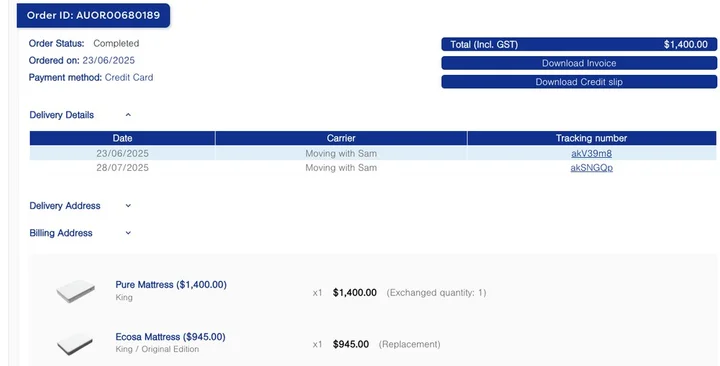Open tracking number akV39m8
Viewport: 720px width, 366px height.
(591, 153)
